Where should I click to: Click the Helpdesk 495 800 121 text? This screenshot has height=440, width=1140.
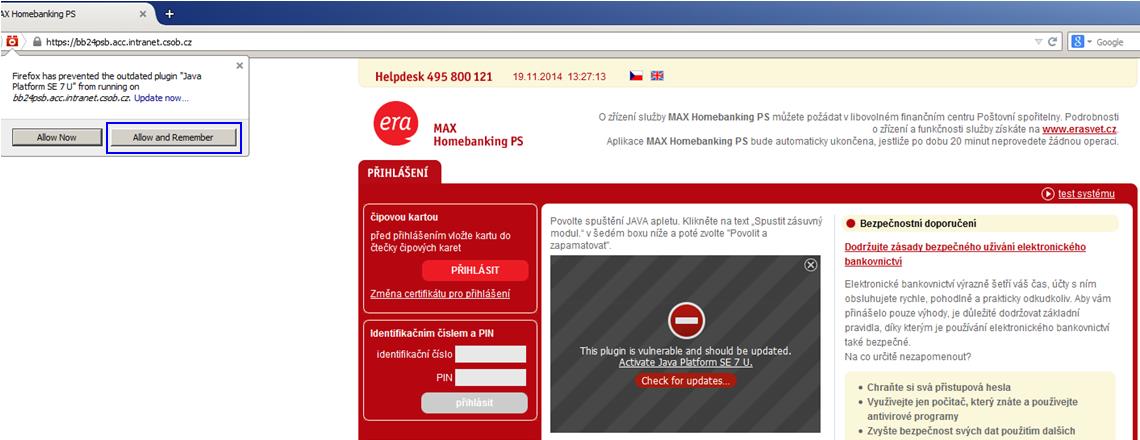(434, 76)
